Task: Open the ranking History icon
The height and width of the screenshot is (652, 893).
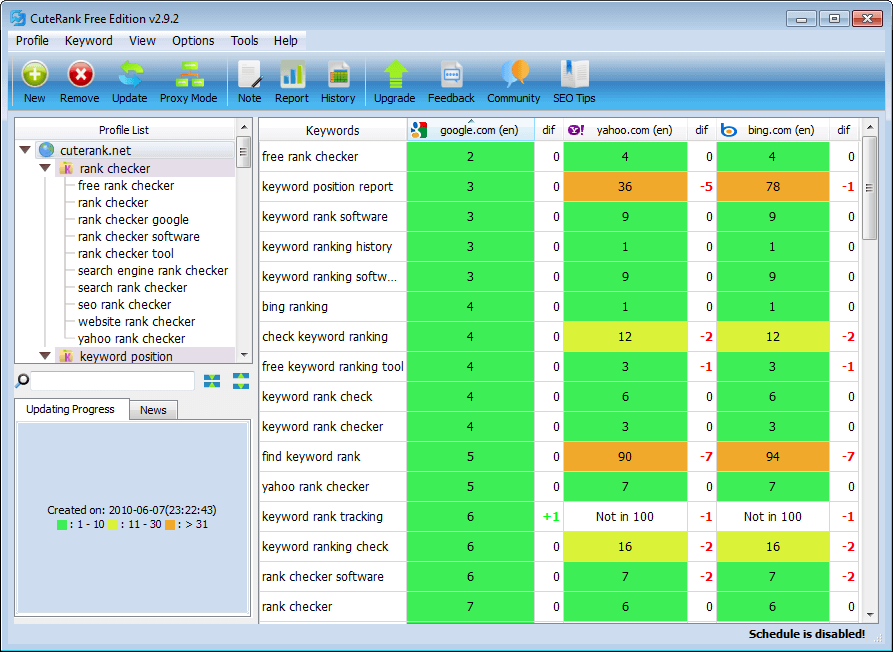Action: (x=338, y=75)
